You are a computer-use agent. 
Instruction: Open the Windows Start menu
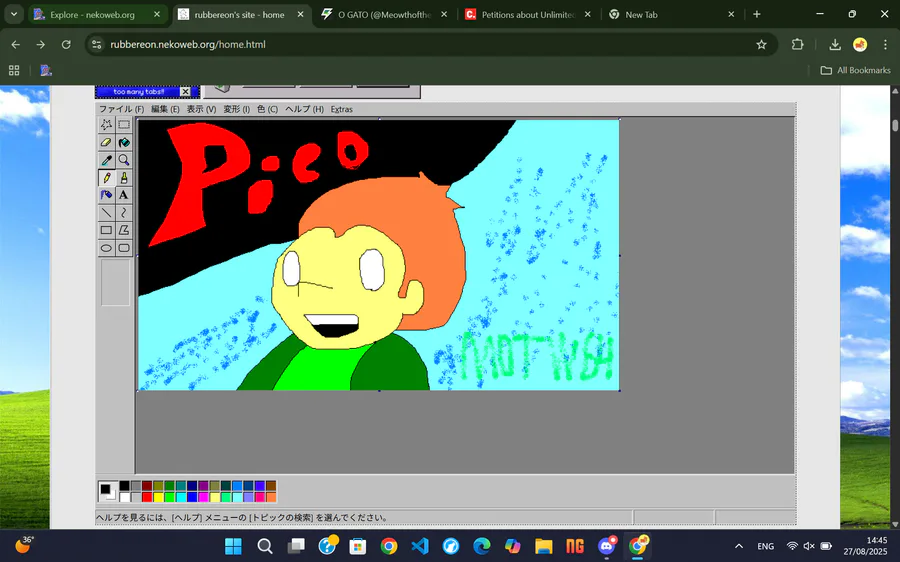(x=233, y=546)
